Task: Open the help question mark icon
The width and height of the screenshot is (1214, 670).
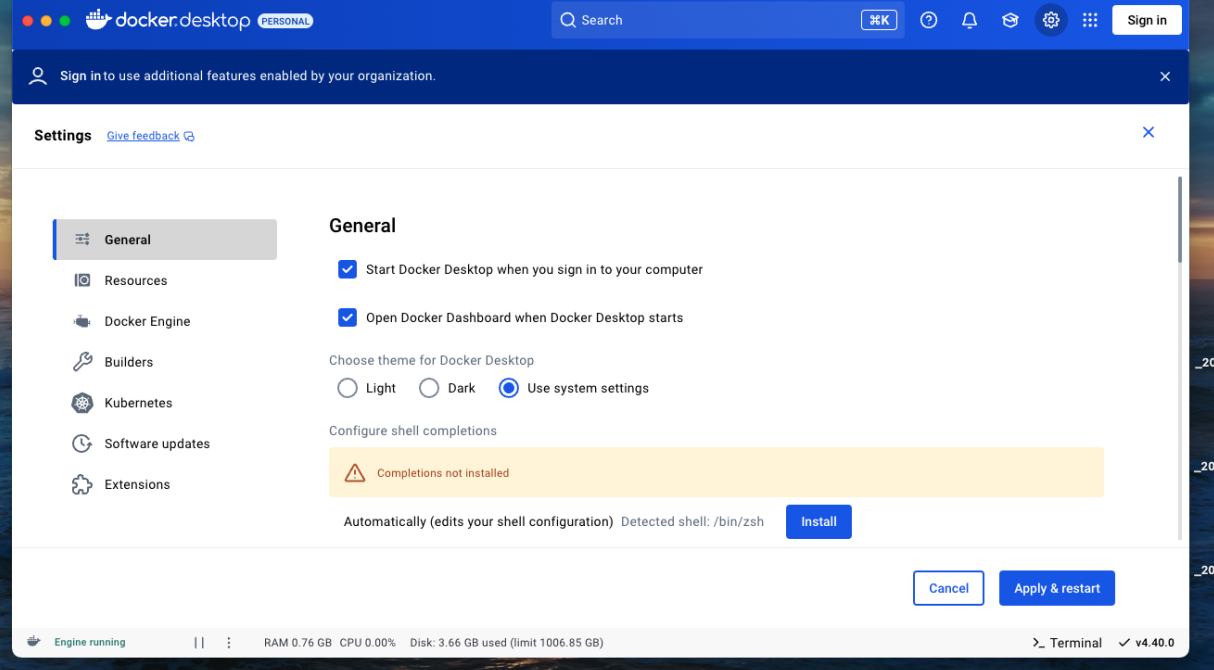Action: tap(929, 20)
